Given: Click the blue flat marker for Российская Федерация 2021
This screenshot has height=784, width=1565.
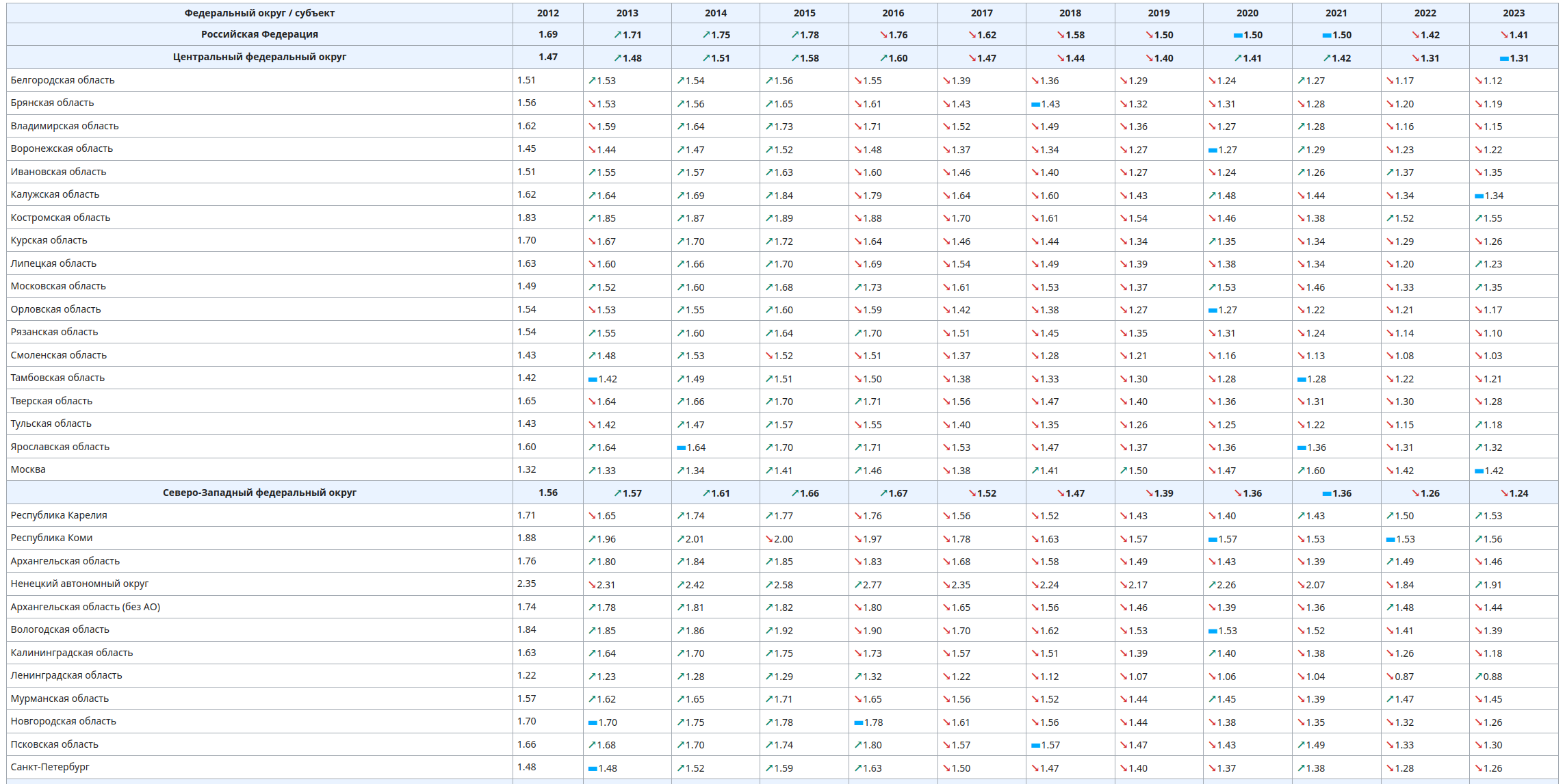Looking at the screenshot, I should tap(1327, 36).
